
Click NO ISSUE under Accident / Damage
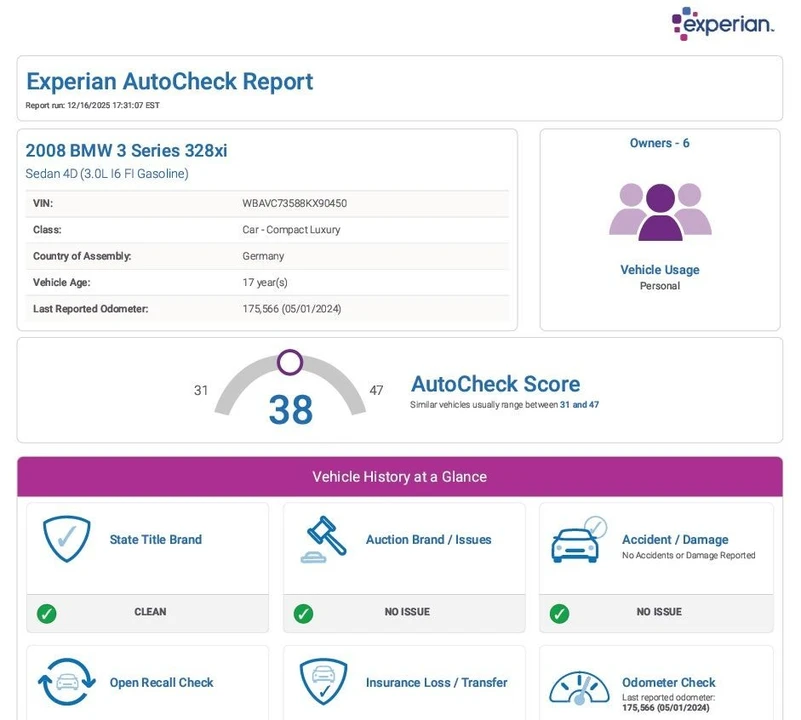point(659,612)
